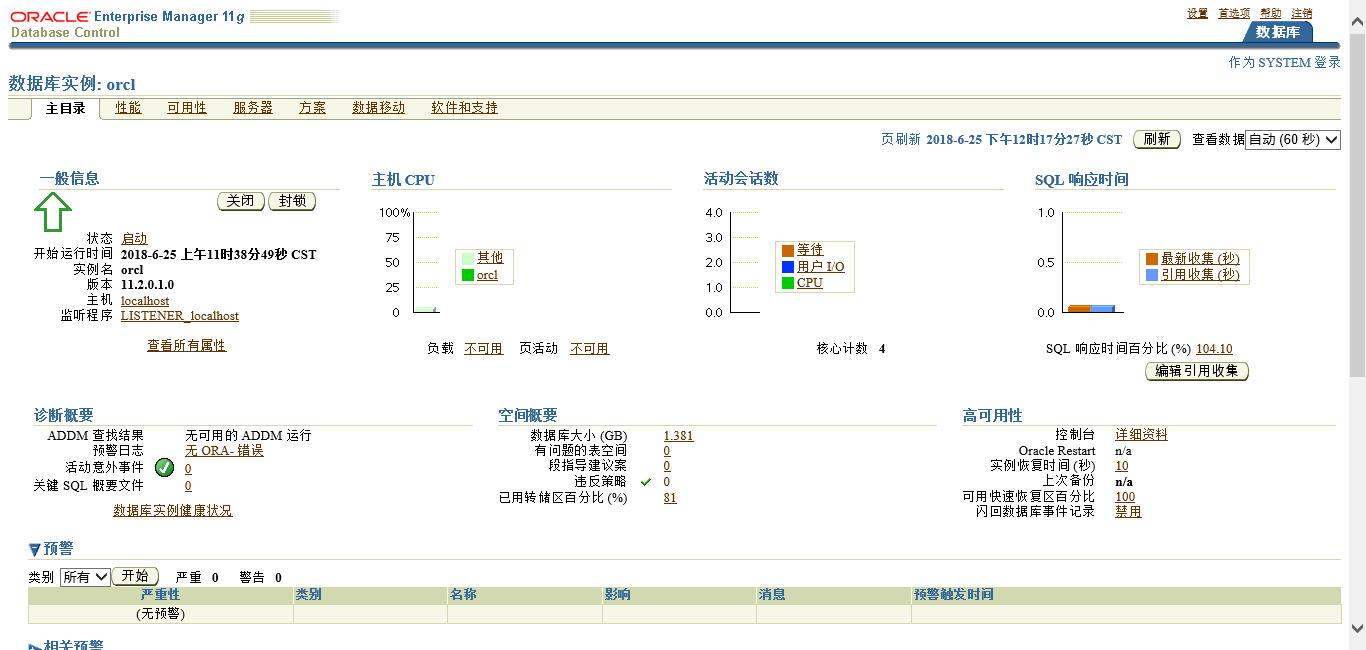Click the CPU legend link

click(810, 283)
